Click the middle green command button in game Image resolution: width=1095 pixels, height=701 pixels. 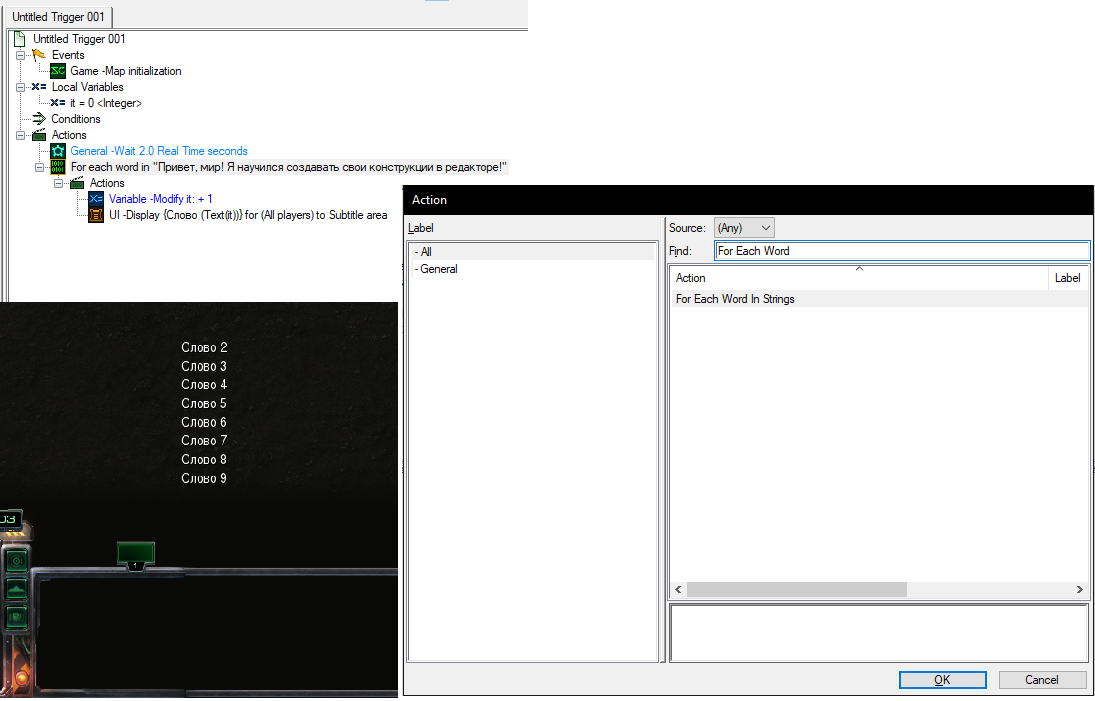click(16, 589)
